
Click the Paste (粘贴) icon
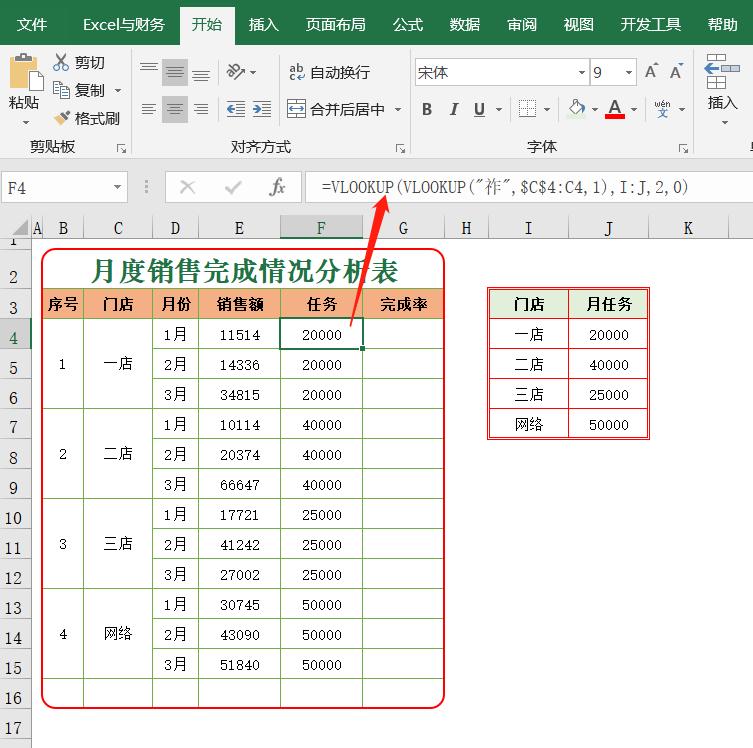pyautogui.click(x=25, y=72)
